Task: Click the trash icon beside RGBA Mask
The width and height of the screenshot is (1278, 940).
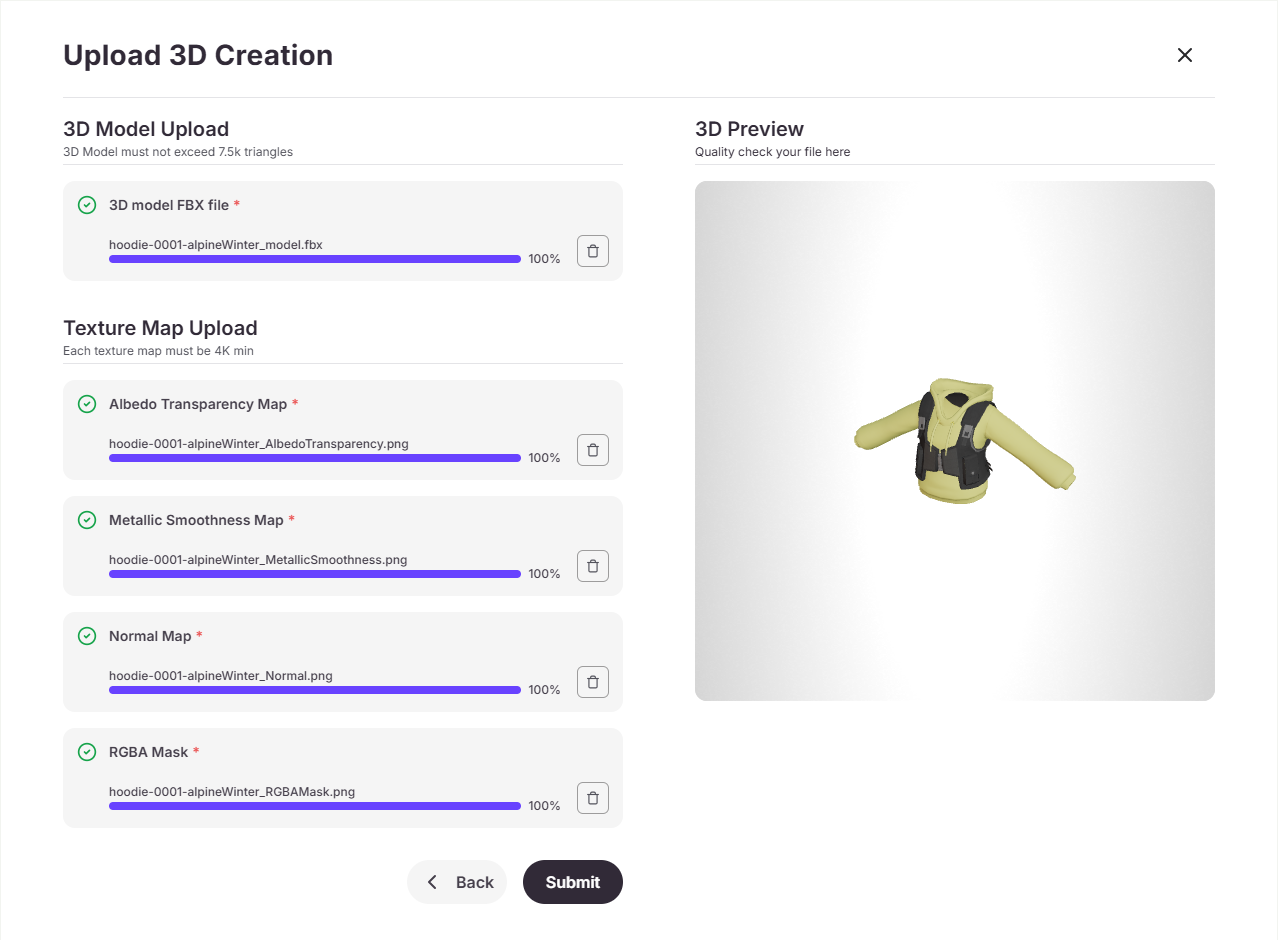Action: tap(592, 798)
